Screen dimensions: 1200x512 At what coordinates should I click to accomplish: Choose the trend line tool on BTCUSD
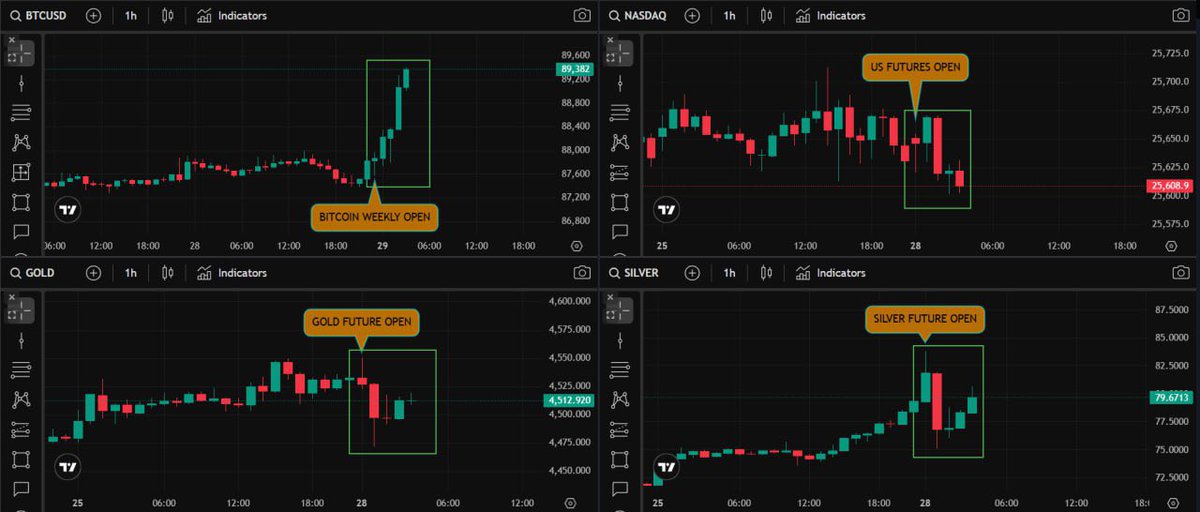click(20, 84)
